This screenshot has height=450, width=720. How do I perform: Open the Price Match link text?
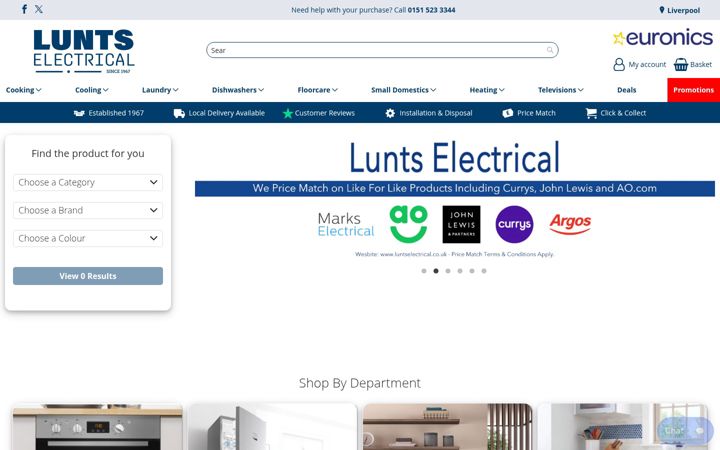[536, 113]
